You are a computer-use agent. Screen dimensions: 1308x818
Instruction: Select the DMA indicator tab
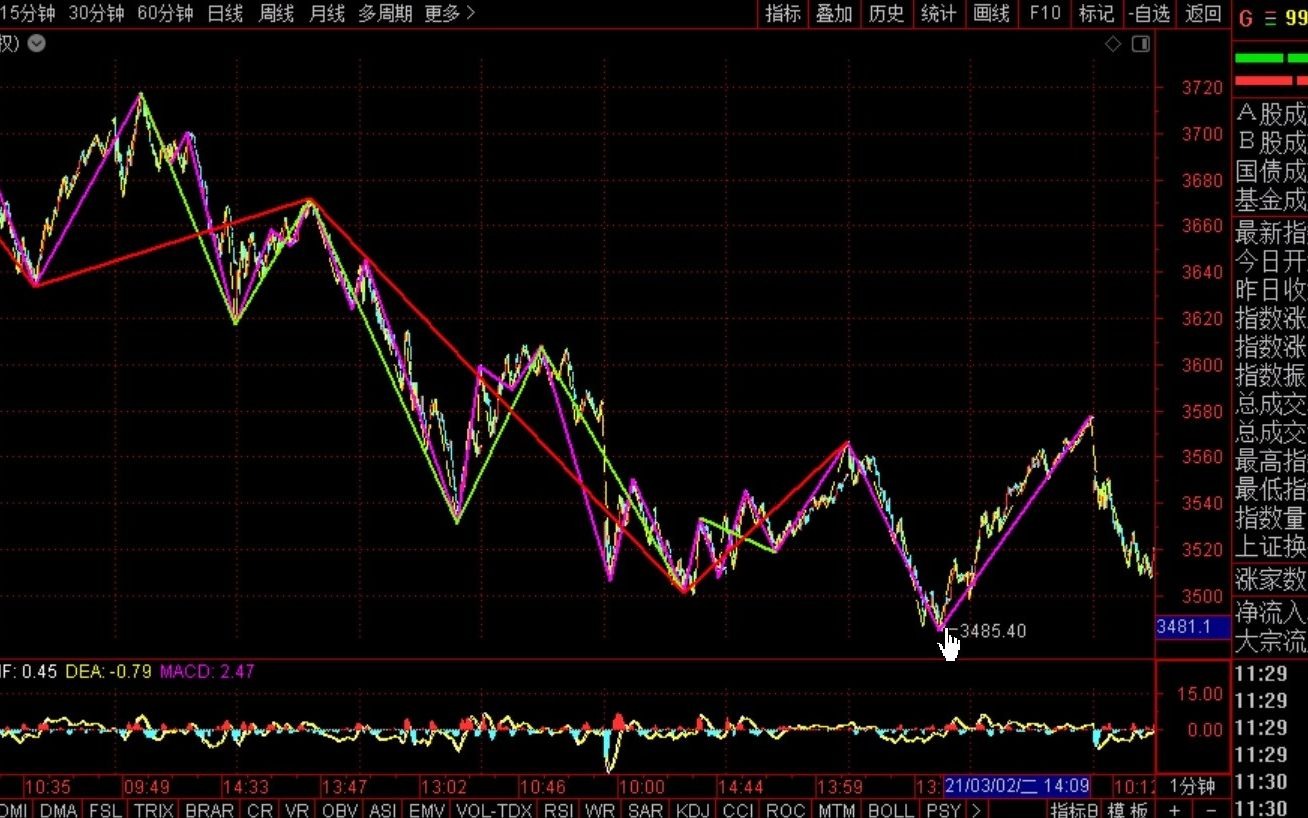pyautogui.click(x=59, y=809)
